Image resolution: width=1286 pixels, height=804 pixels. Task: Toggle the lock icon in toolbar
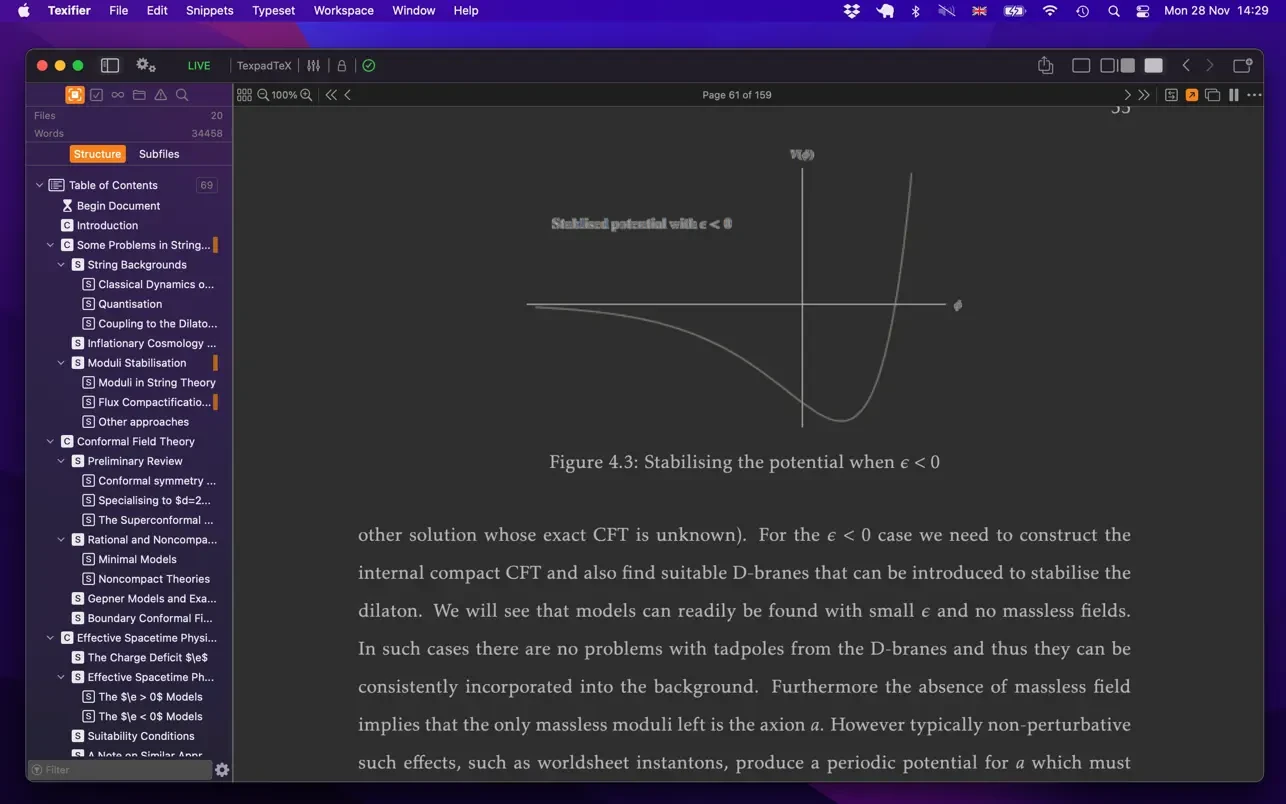point(342,66)
